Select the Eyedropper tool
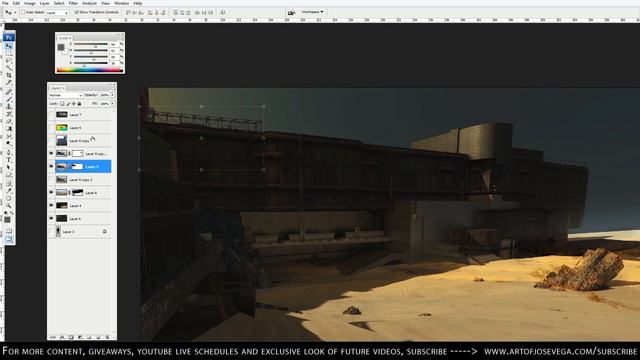The height and width of the screenshot is (360, 640). click(x=9, y=191)
